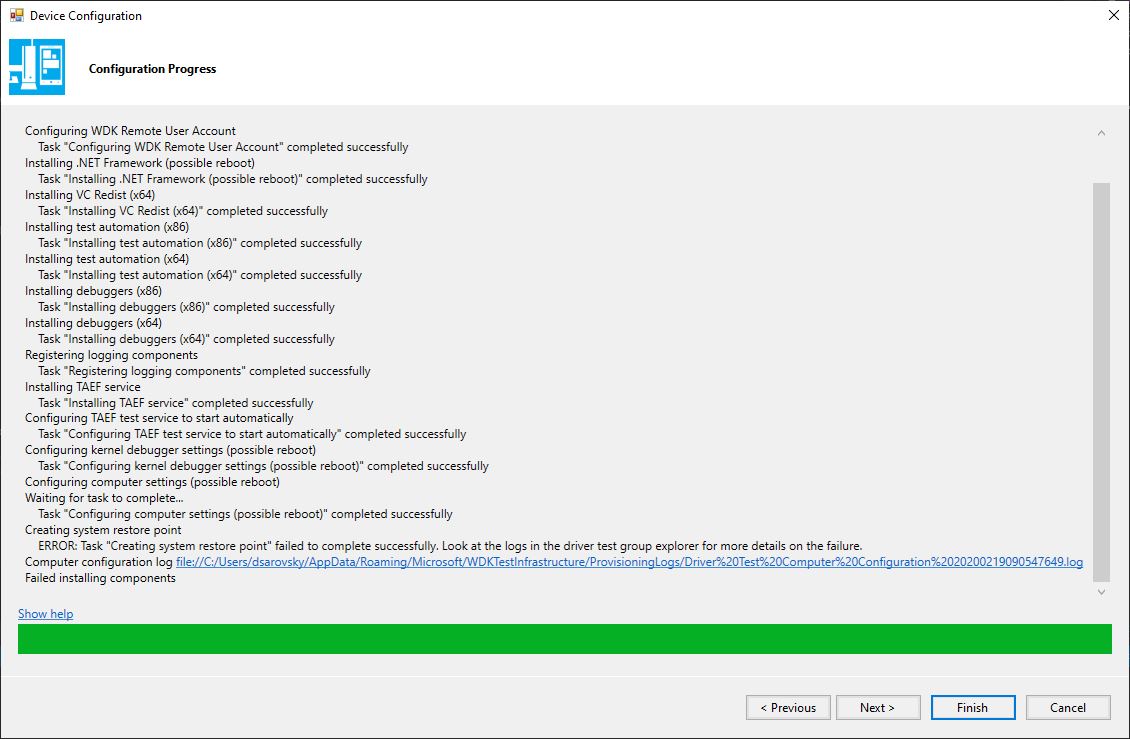This screenshot has width=1130, height=739.
Task: Click the log scrollbar down arrow
Action: tap(1101, 592)
